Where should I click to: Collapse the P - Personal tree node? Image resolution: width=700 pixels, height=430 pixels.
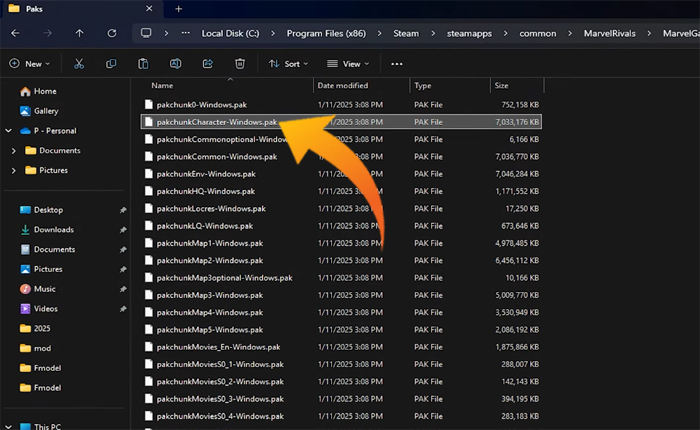(8, 130)
